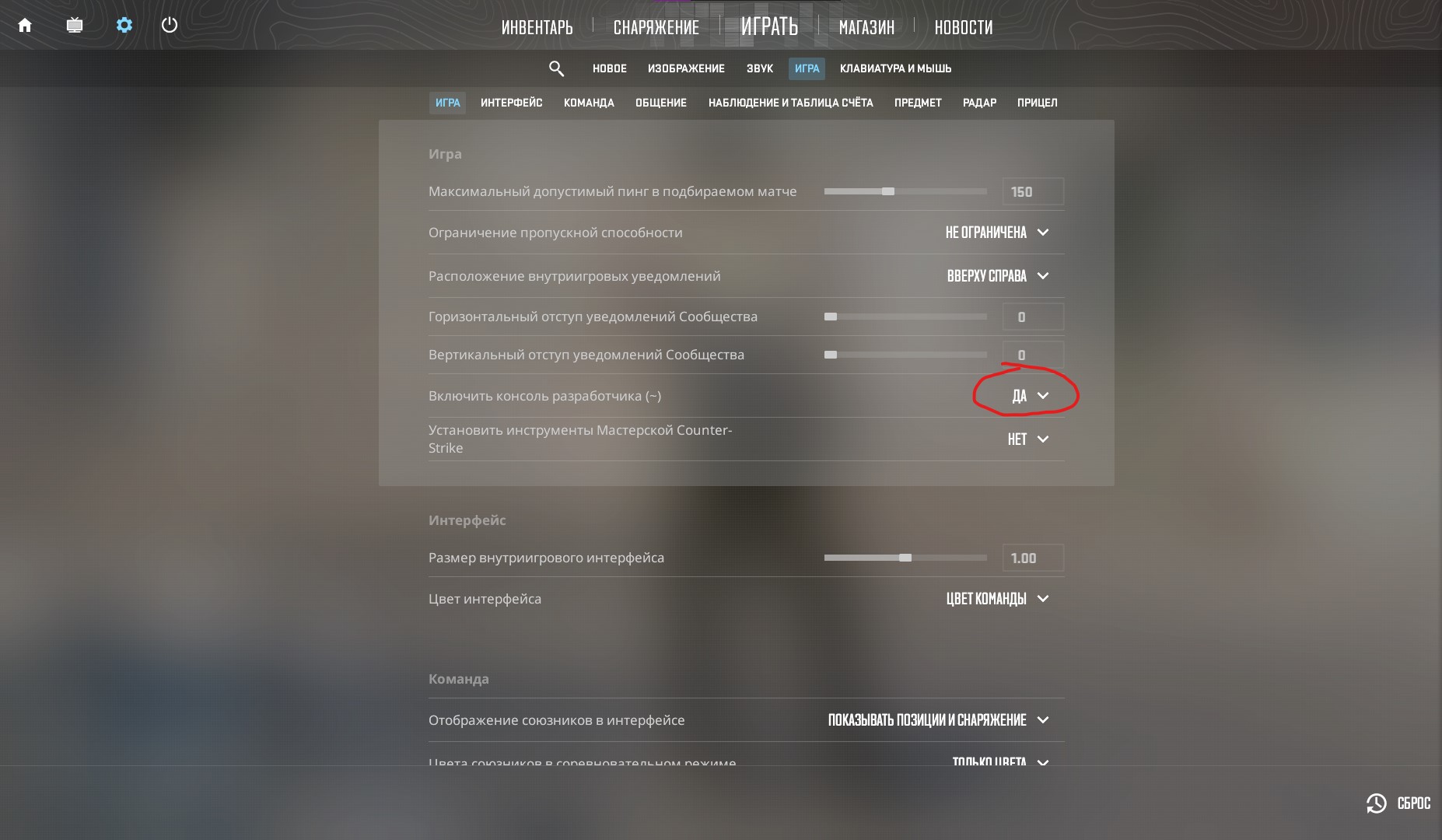Go to the home screen icon
Image resolution: width=1442 pixels, height=840 pixels.
pos(25,25)
